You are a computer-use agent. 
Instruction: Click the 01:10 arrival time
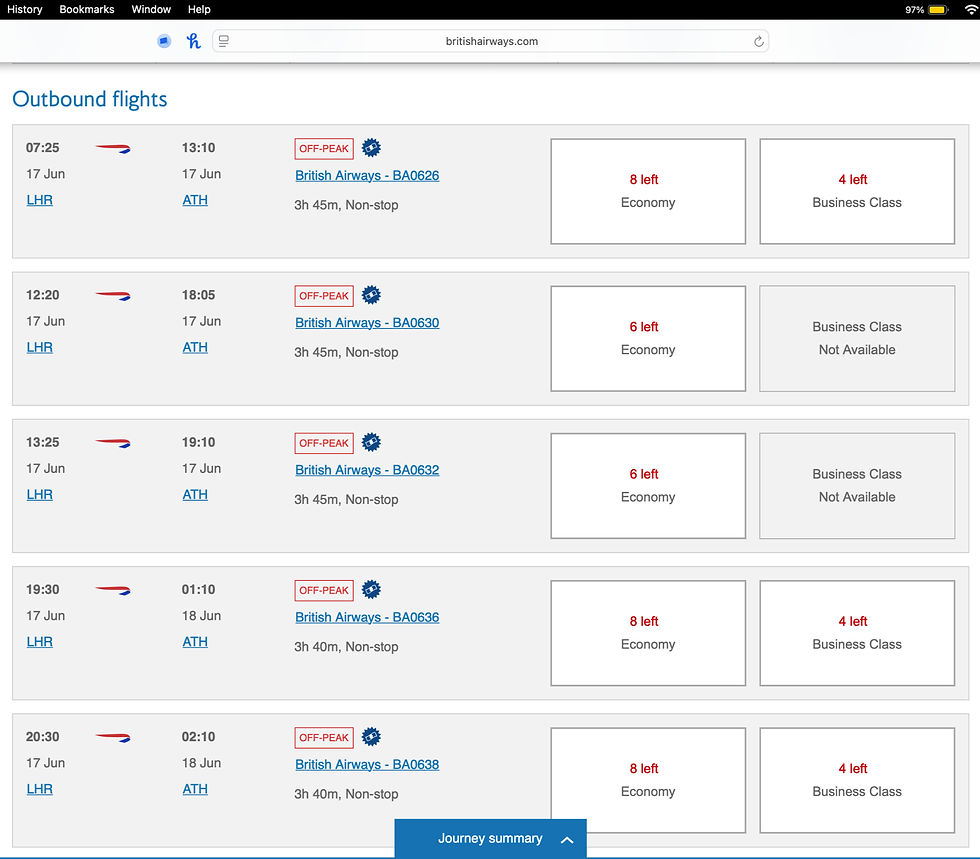[198, 590]
